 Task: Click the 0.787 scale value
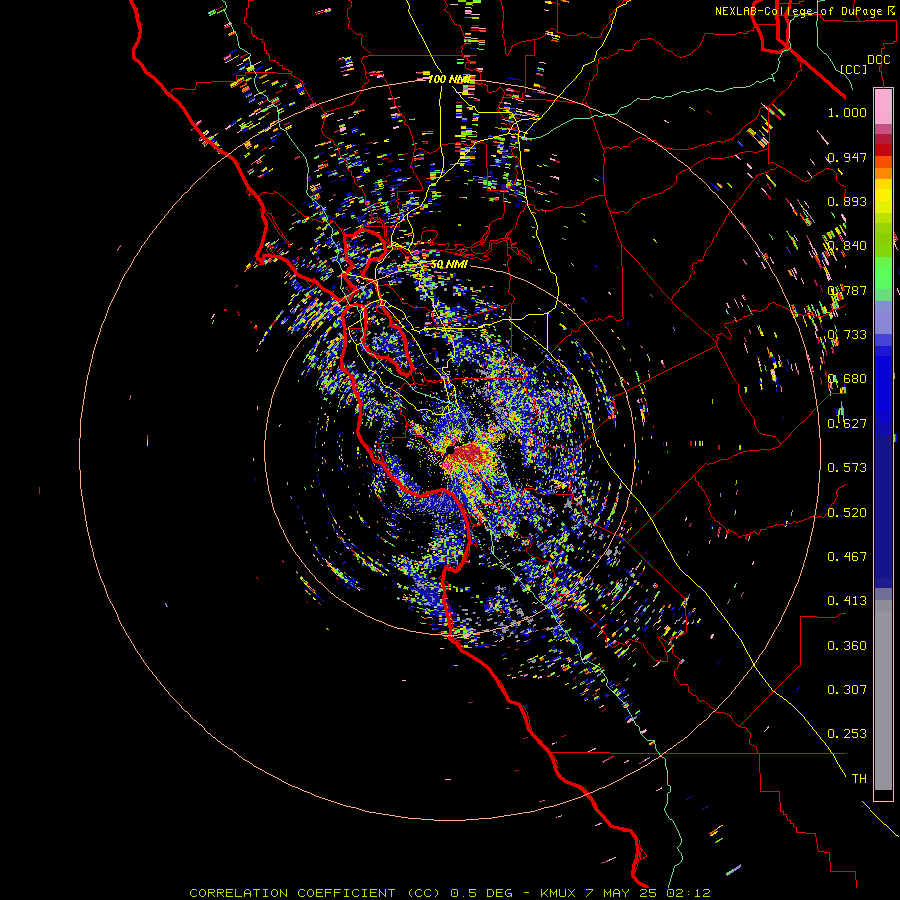tap(847, 290)
